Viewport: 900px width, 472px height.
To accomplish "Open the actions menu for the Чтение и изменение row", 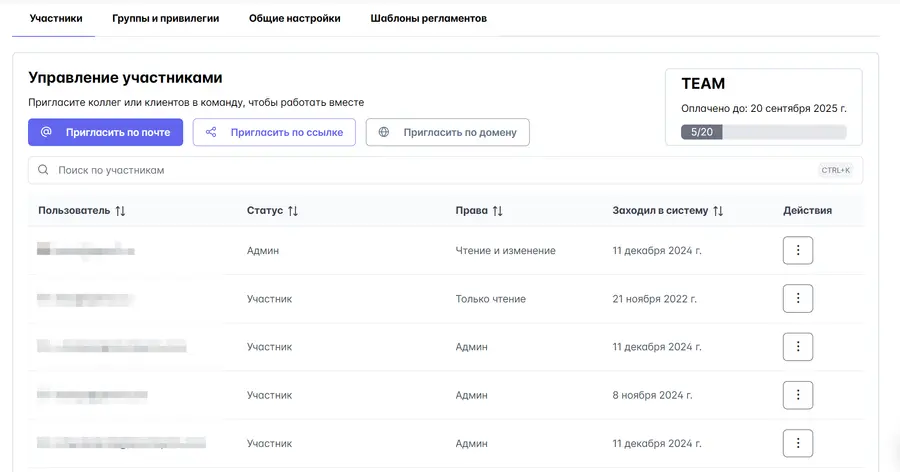I will [x=798, y=250].
